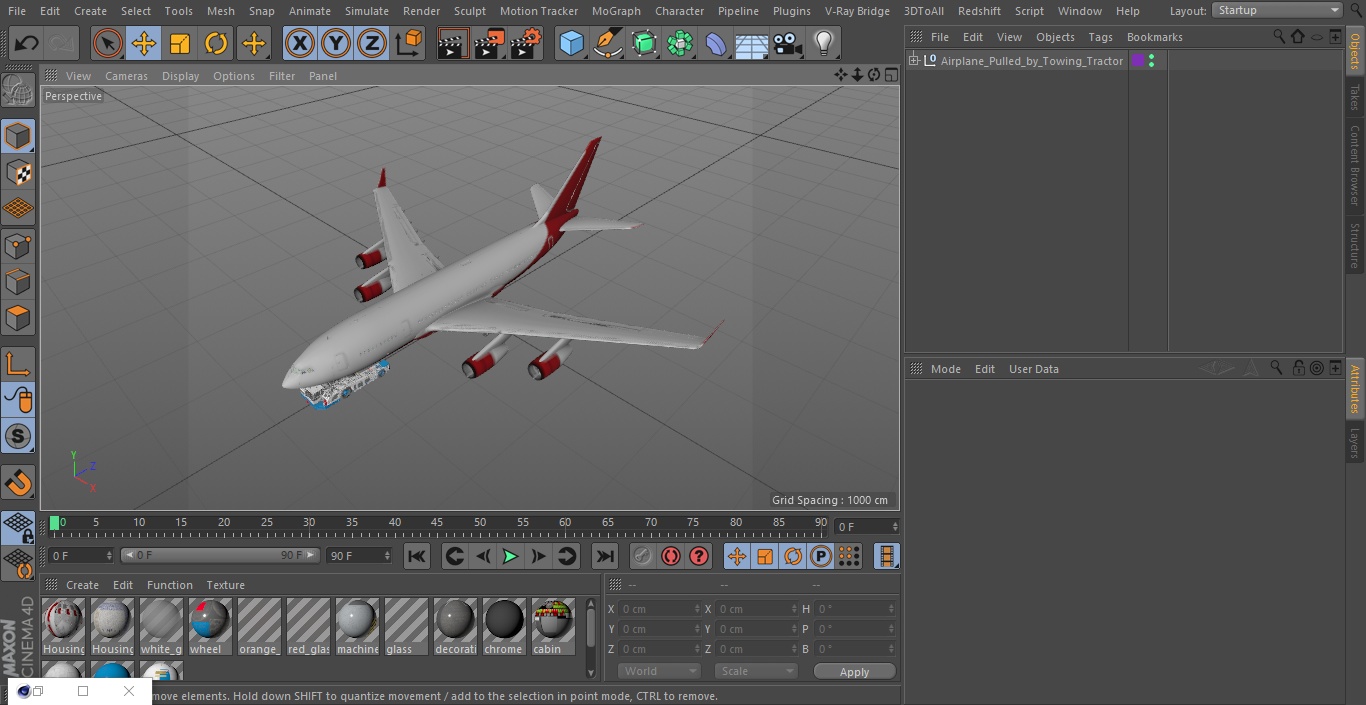Render the active view clapperboard icon

[x=452, y=43]
